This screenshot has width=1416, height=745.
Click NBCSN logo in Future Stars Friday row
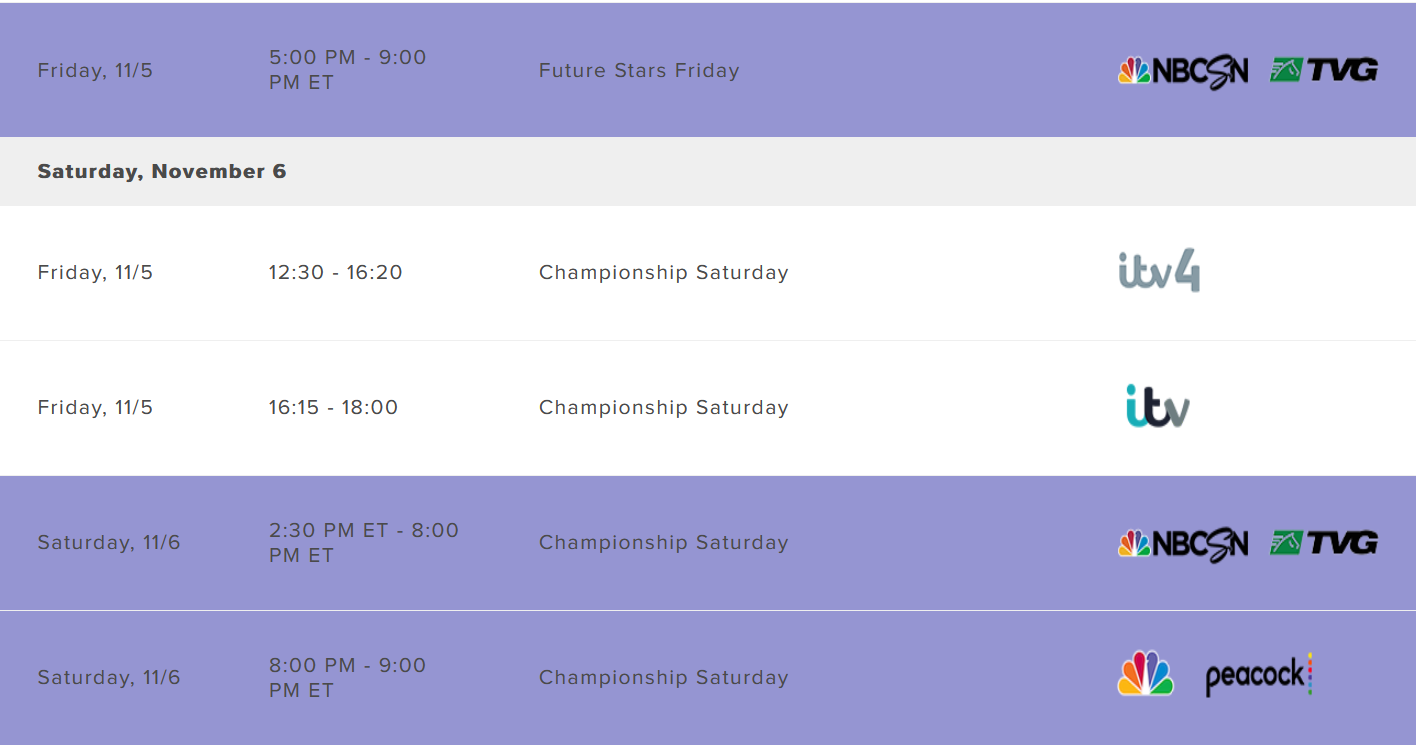[x=1183, y=71]
